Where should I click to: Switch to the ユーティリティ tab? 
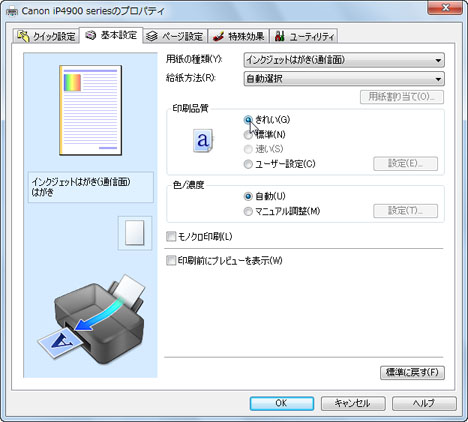pos(305,36)
